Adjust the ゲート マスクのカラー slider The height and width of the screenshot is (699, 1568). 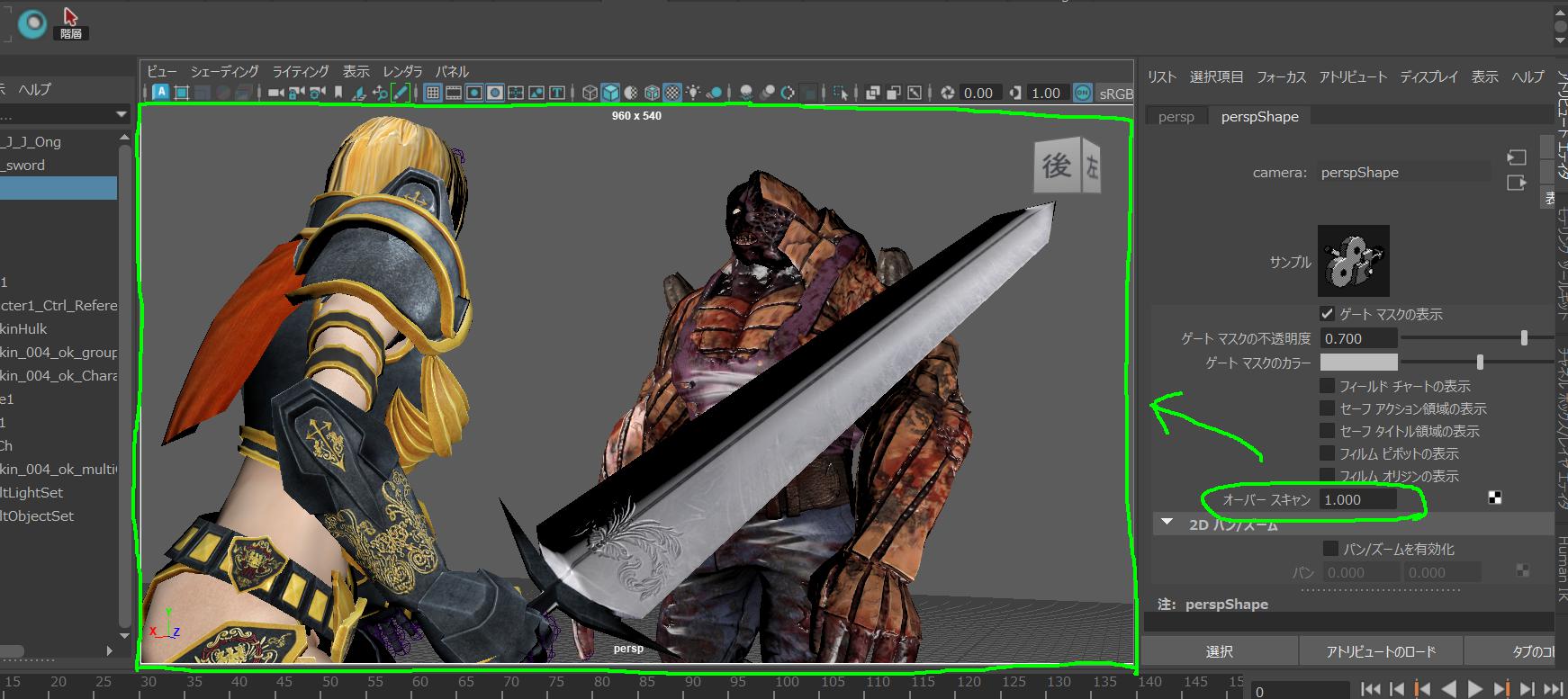(1479, 363)
